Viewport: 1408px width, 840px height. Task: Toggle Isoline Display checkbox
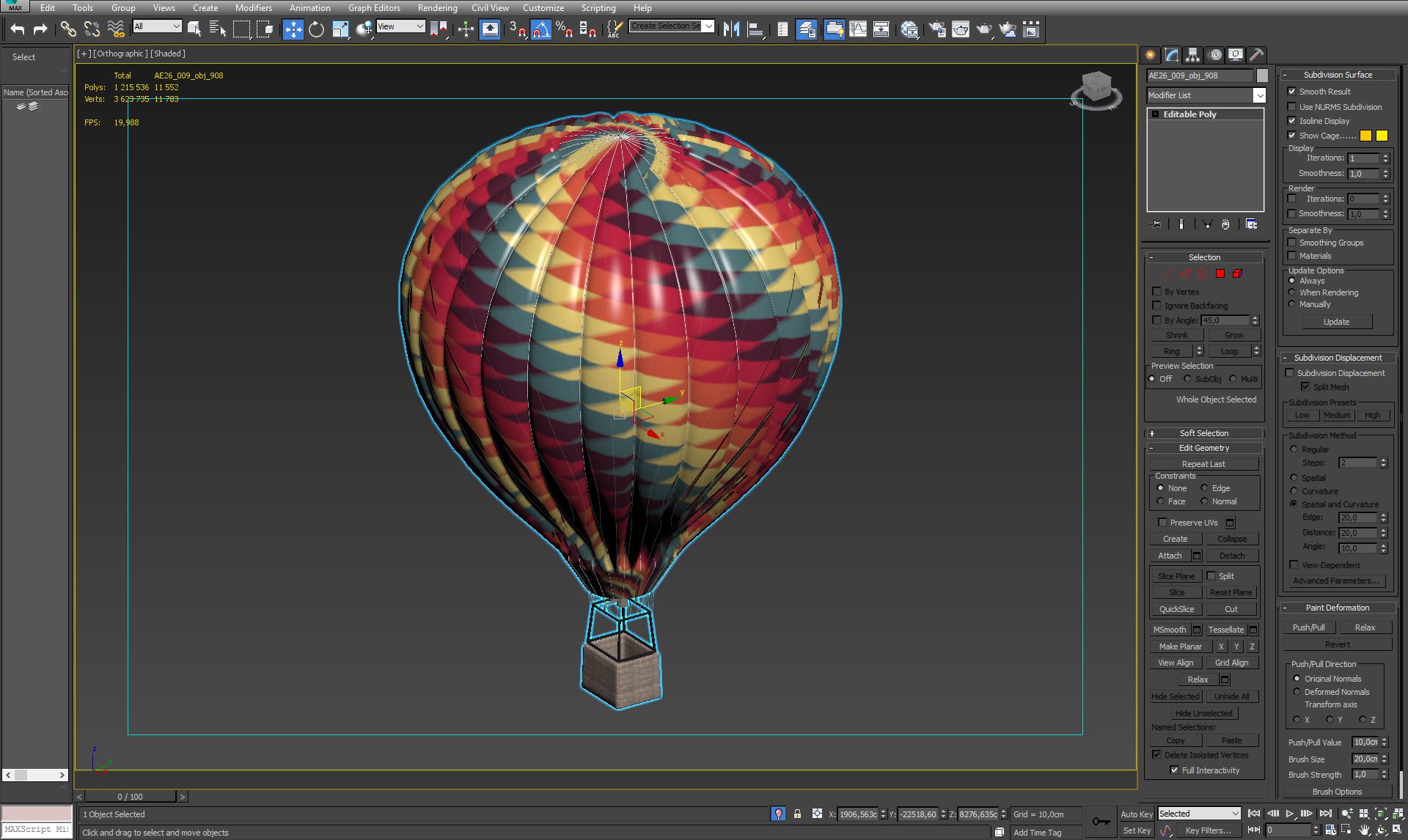1292,121
